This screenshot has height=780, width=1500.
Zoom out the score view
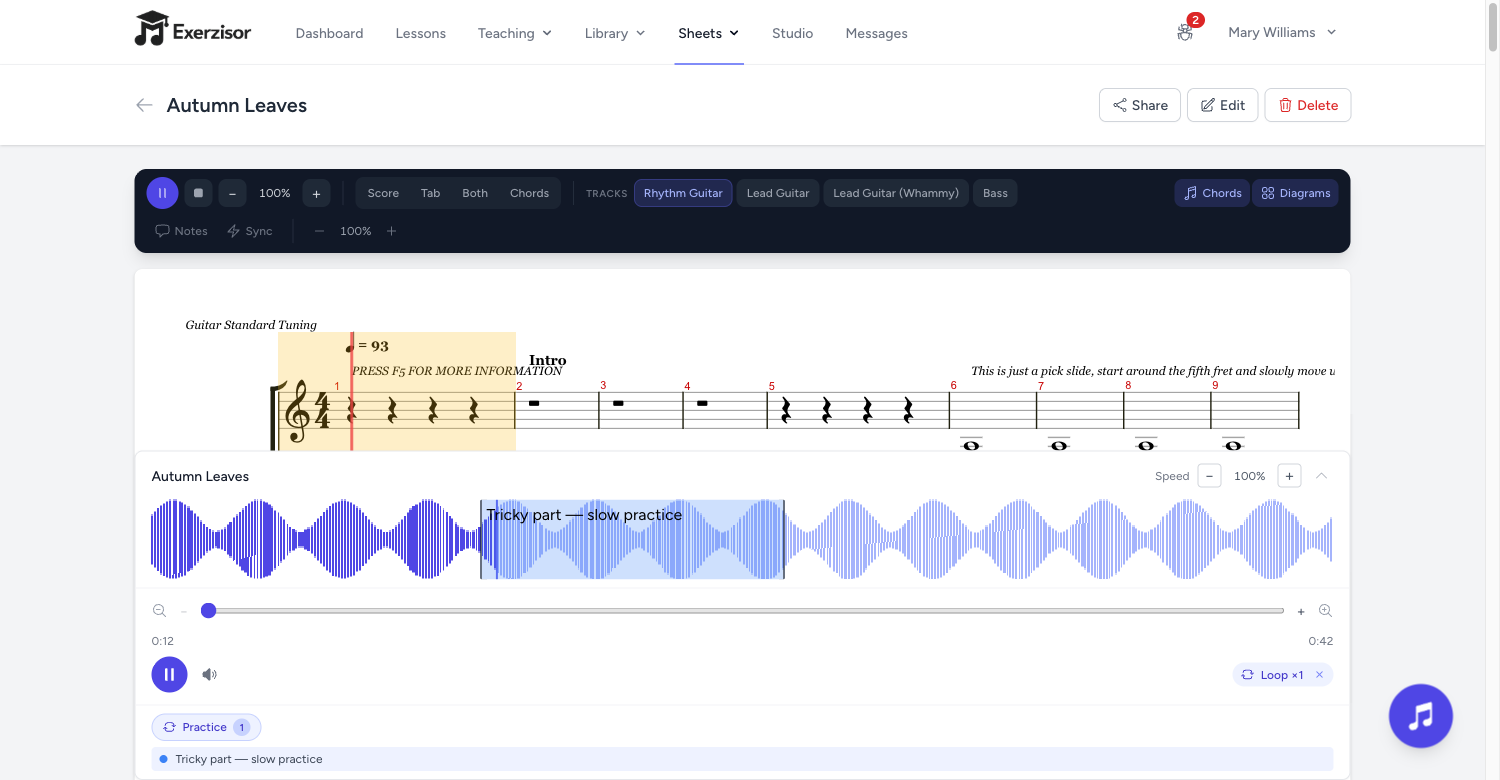(320, 231)
